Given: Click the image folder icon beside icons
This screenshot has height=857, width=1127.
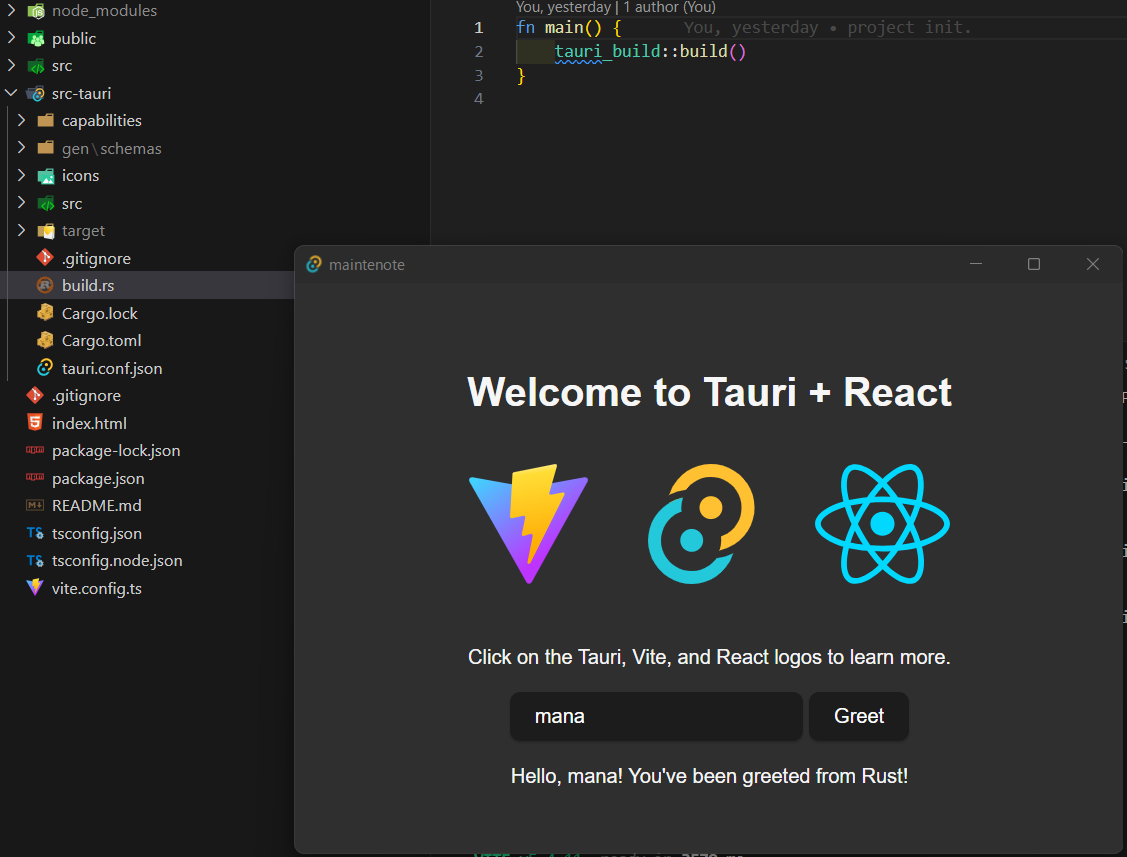Looking at the screenshot, I should click(46, 175).
